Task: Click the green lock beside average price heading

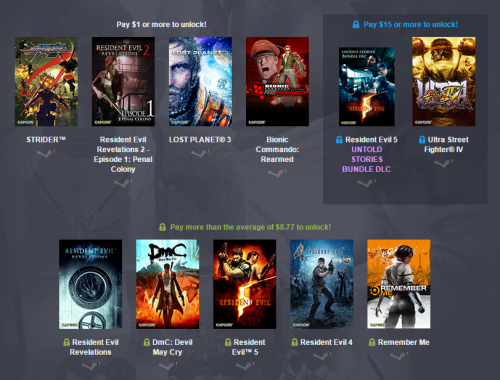Action: point(162,227)
